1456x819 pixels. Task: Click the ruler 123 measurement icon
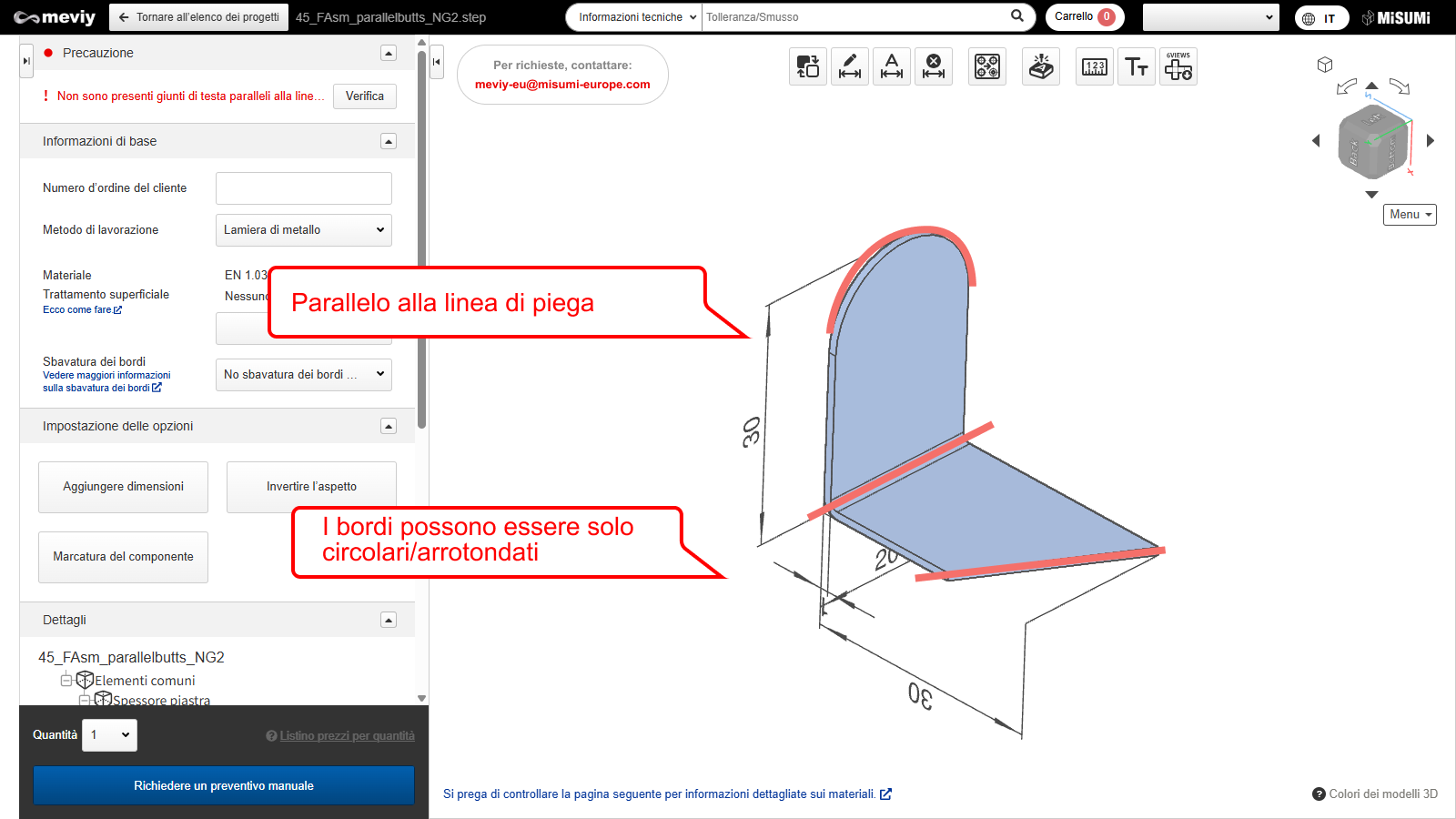point(1094,66)
